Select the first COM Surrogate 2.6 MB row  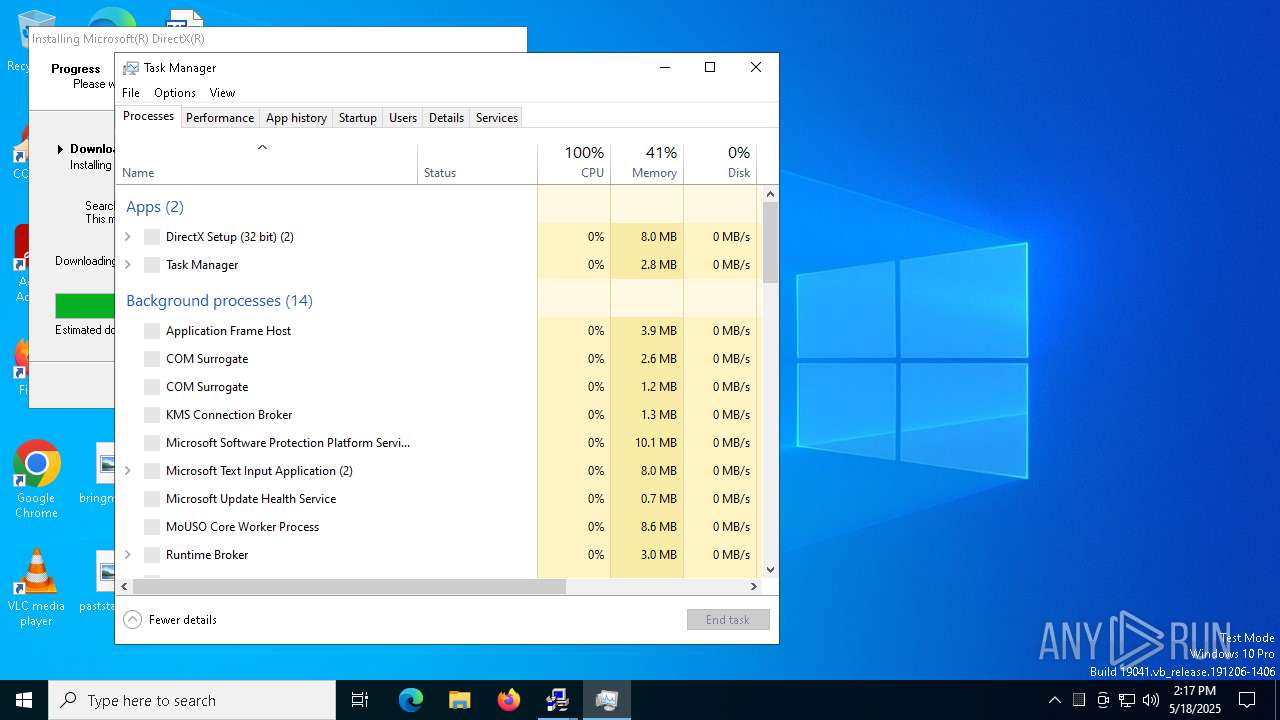437,359
